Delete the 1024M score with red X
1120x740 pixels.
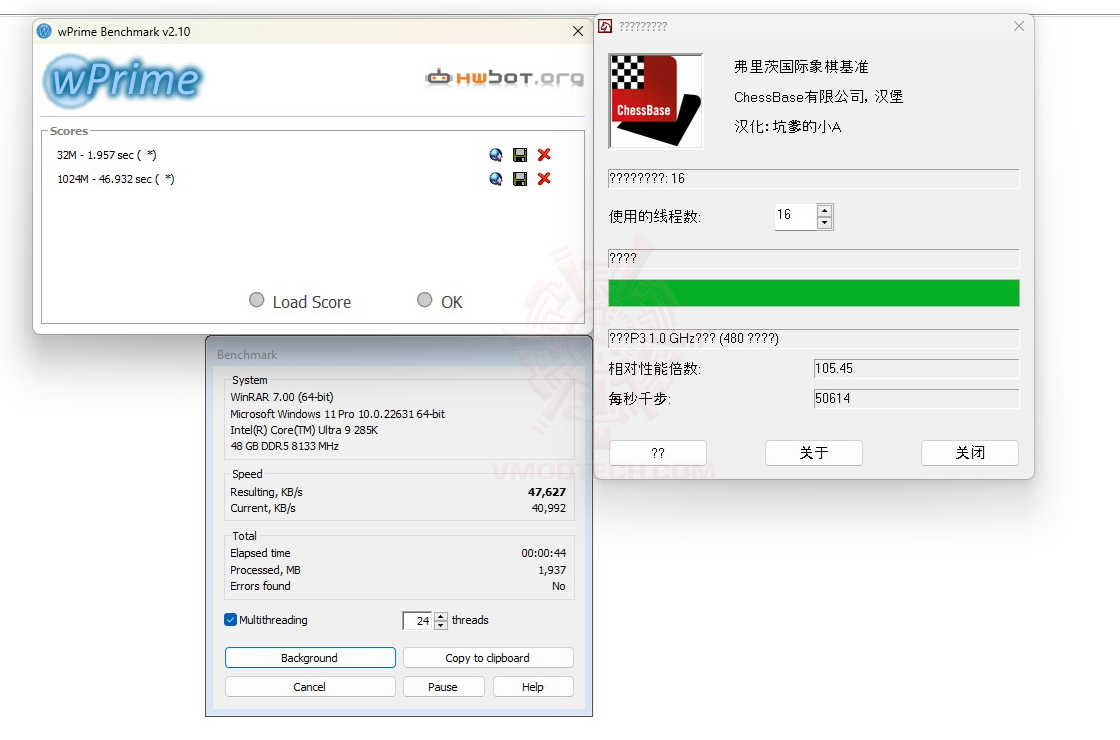click(544, 179)
